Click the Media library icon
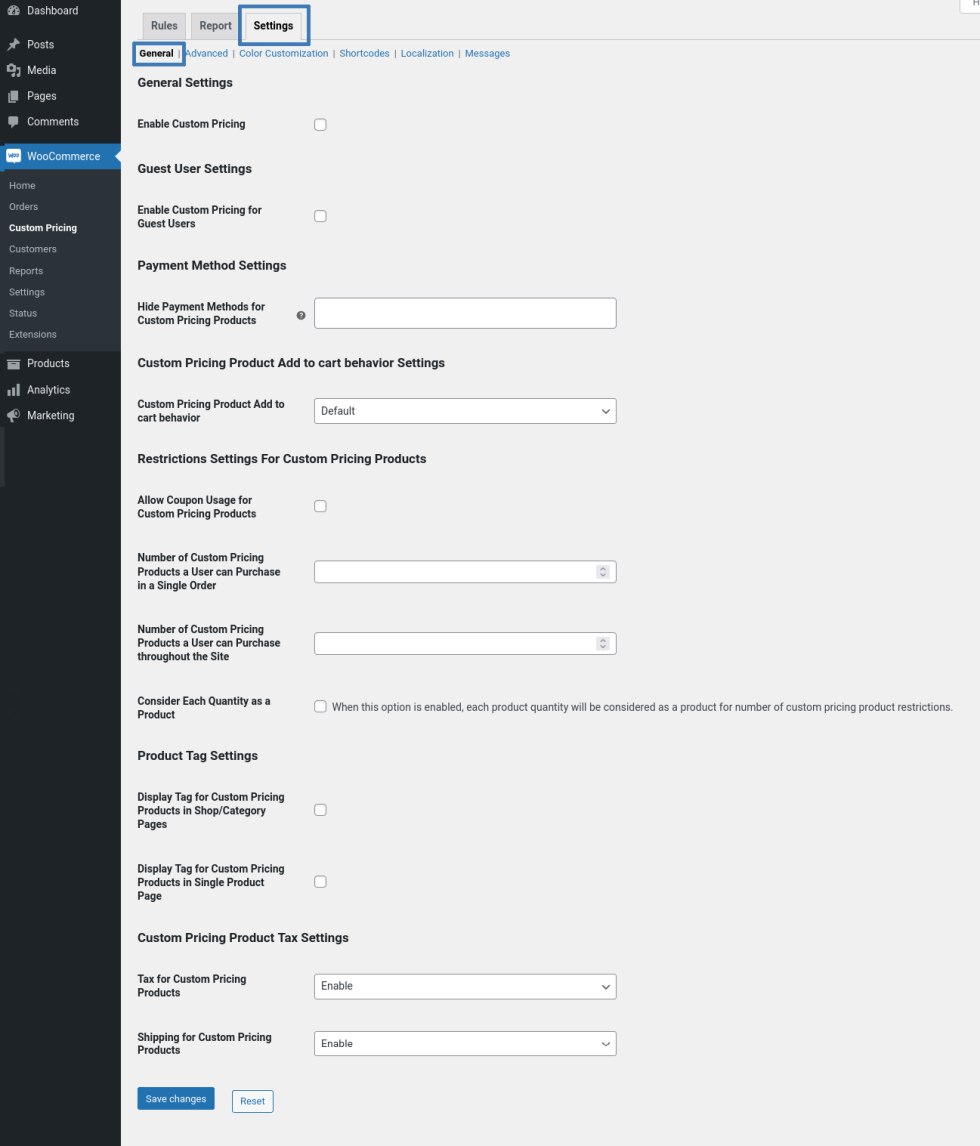The height and width of the screenshot is (1146, 980). pyautogui.click(x=13, y=70)
